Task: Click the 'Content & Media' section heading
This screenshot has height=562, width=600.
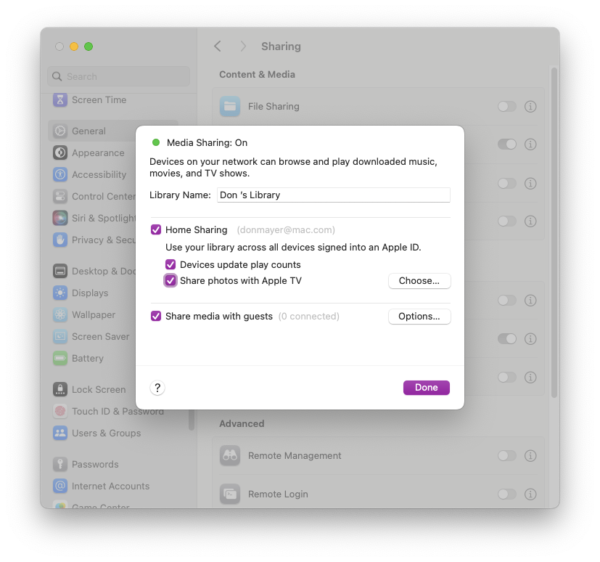Action: pos(257,75)
